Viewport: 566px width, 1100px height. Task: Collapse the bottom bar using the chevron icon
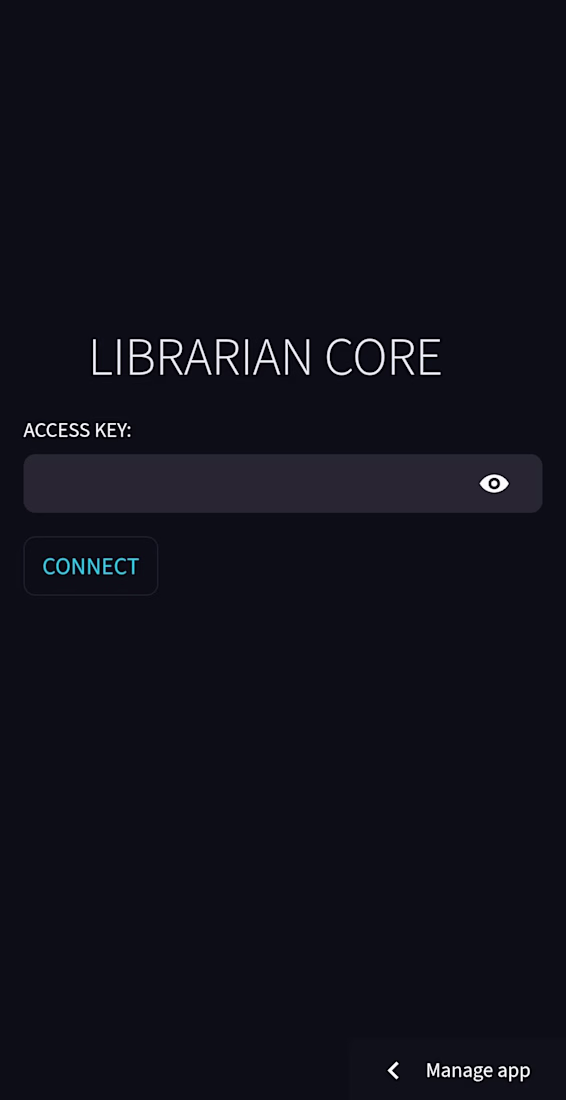393,1070
